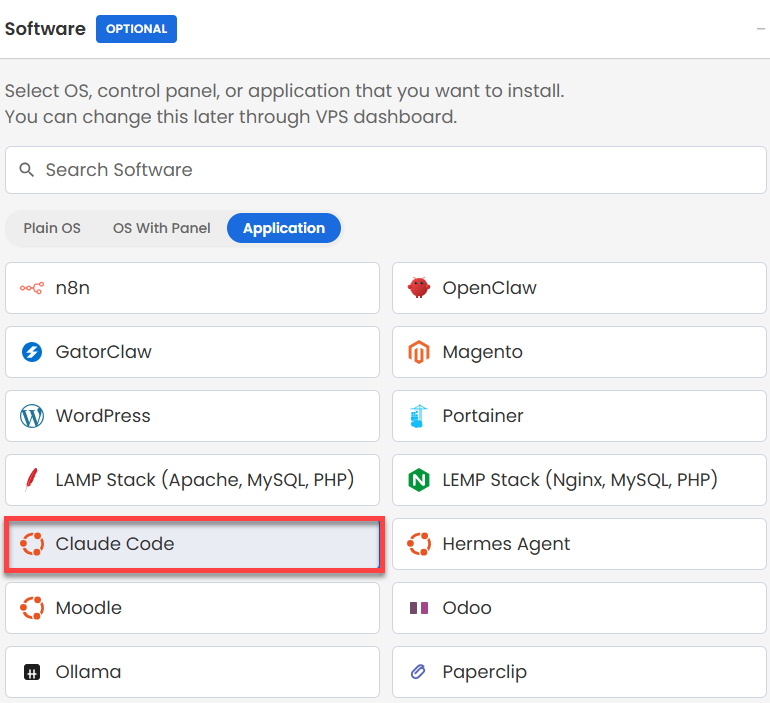Viewport: 770px width, 703px height.
Task: Click the blue GatorClaw lightning icon
Action: tap(32, 352)
